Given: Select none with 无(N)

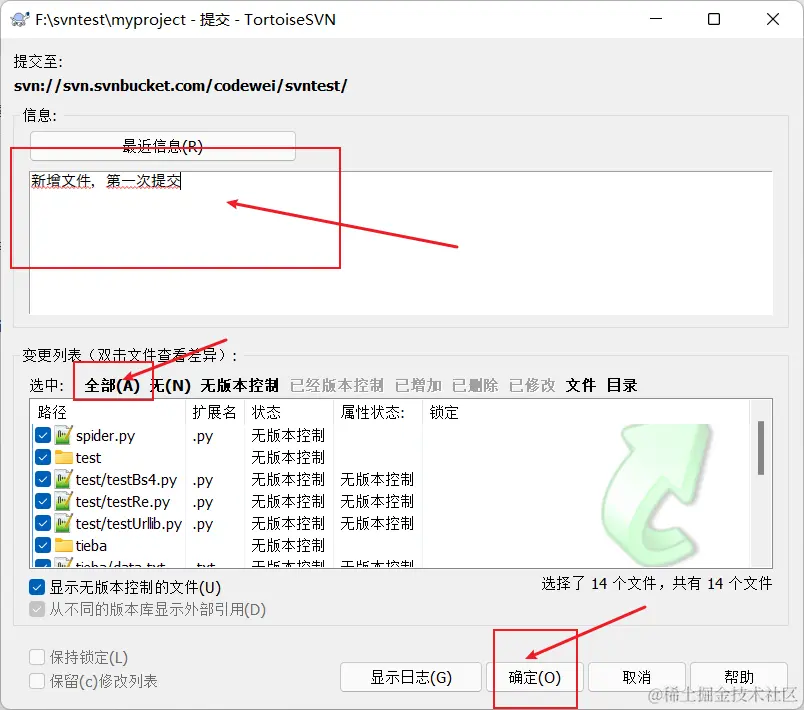Looking at the screenshot, I should point(172,386).
